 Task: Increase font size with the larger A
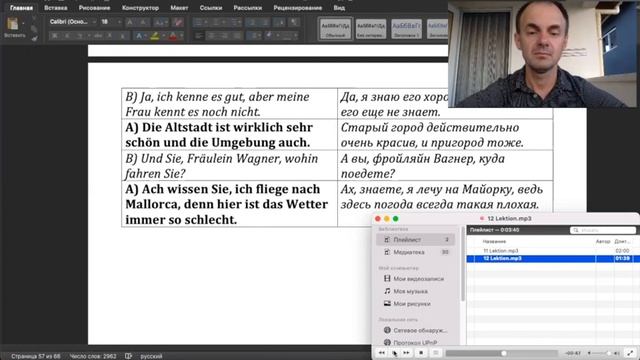130,22
